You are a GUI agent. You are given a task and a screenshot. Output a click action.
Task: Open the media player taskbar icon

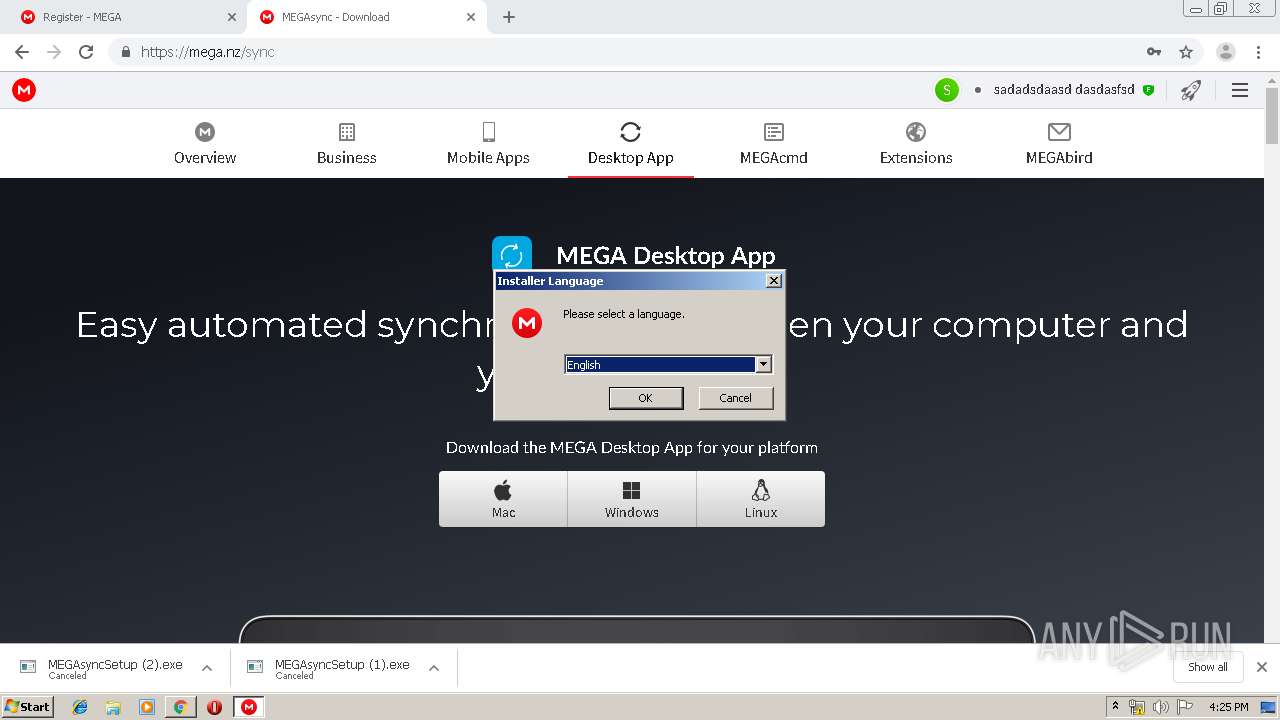tap(147, 707)
